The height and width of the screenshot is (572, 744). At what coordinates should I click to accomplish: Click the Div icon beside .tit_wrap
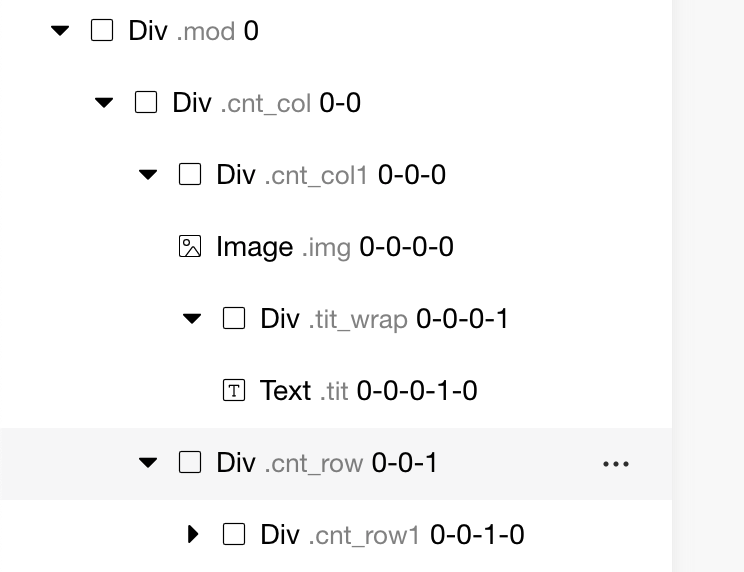point(234,319)
